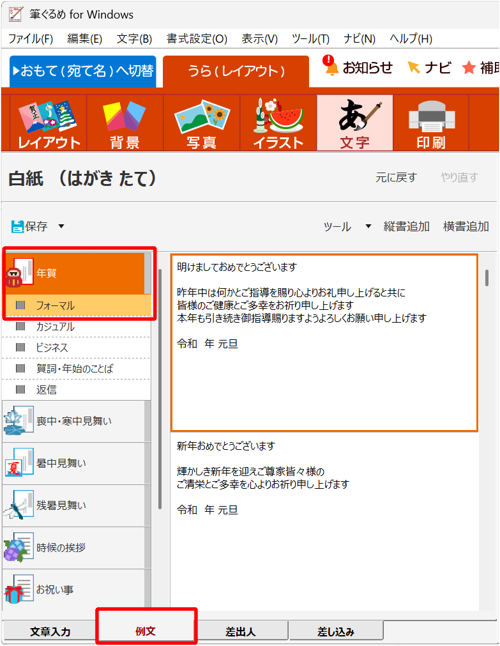Image resolution: width=500 pixels, height=646 pixels.
Task: Select the うら(レイアウト) tab
Action: 236,71
